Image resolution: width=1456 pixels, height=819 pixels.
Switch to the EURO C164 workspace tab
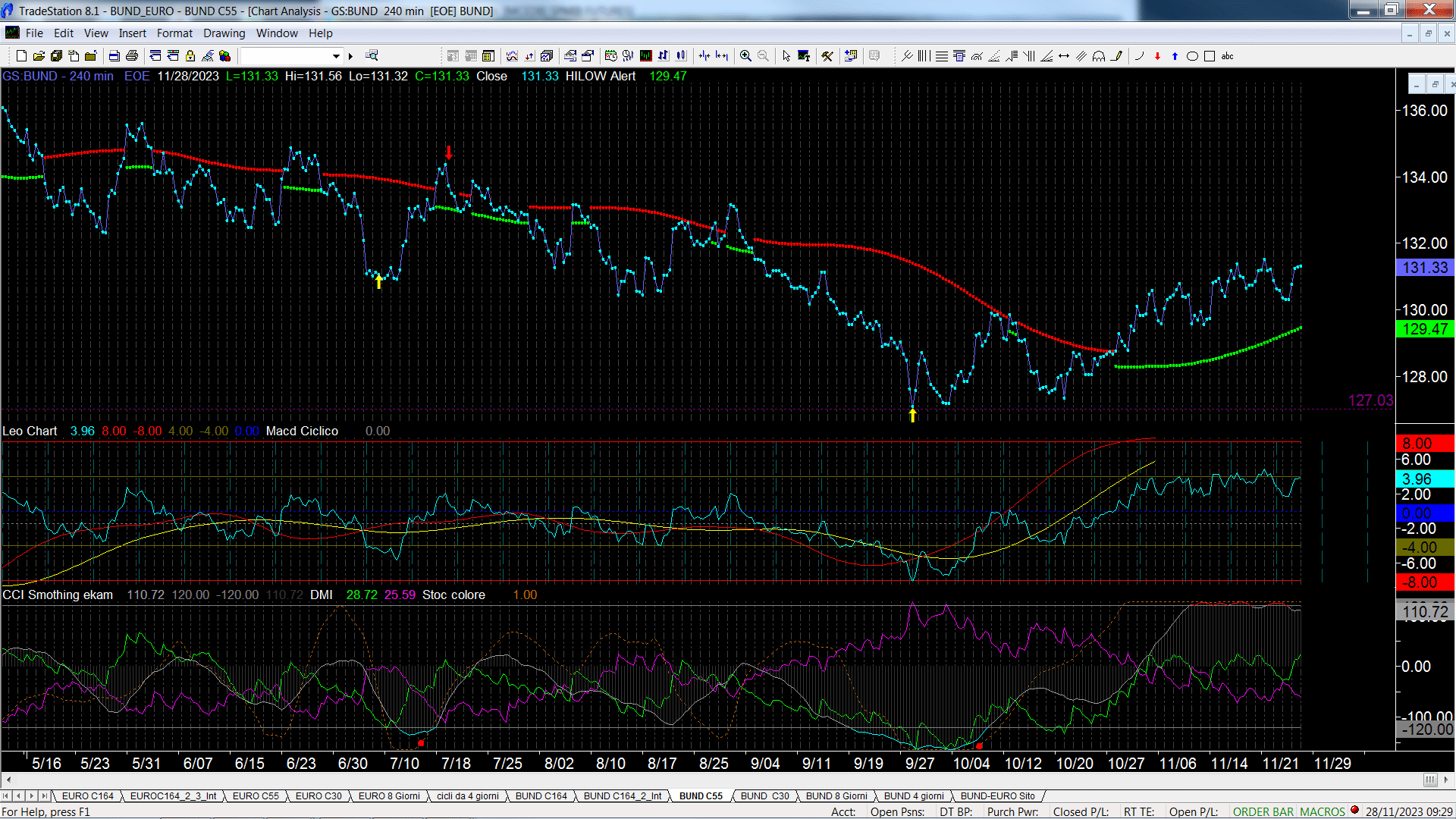pyautogui.click(x=88, y=796)
